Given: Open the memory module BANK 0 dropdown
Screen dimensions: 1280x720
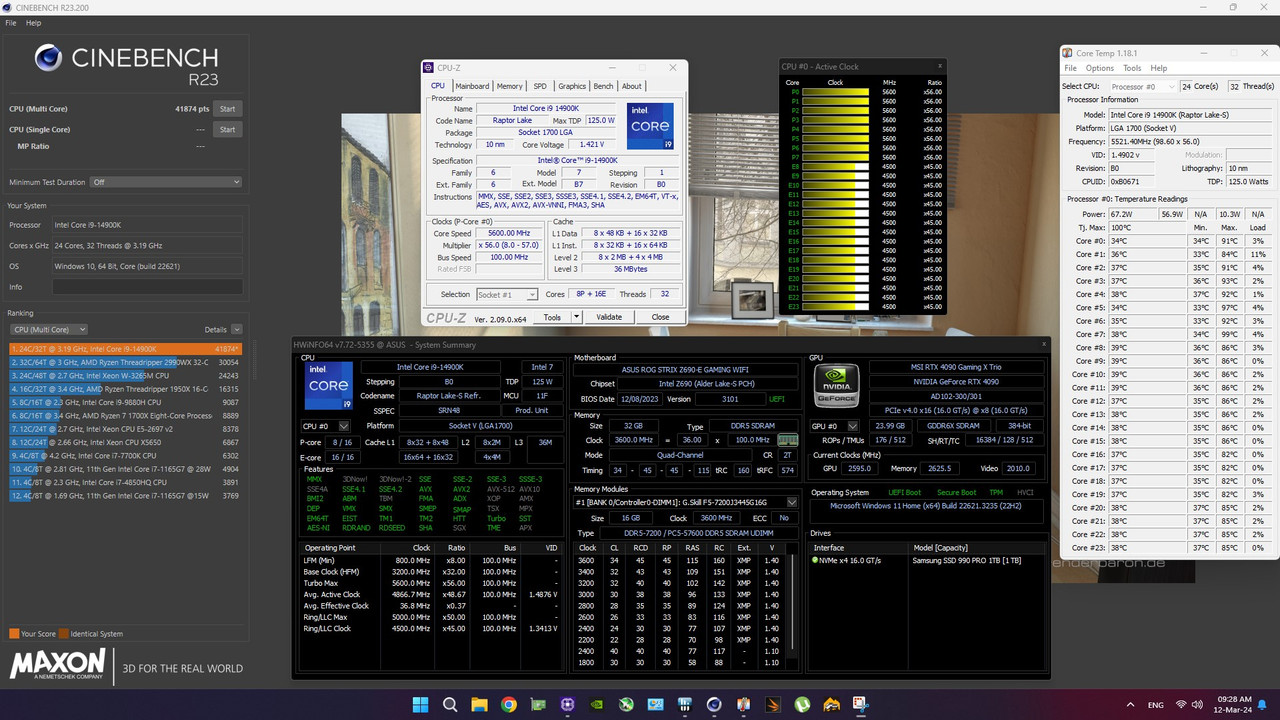Looking at the screenshot, I should pos(792,502).
